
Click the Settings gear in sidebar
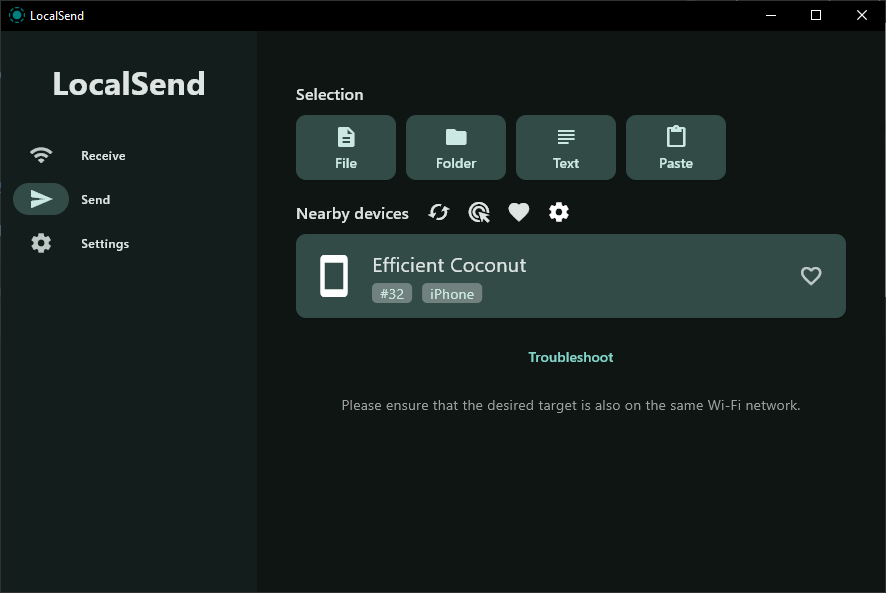click(40, 243)
